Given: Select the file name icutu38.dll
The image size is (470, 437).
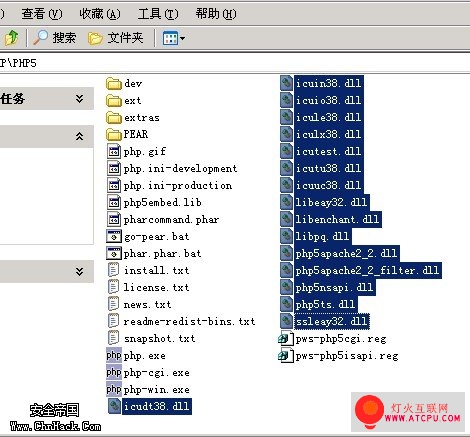Looking at the screenshot, I should (x=328, y=168).
